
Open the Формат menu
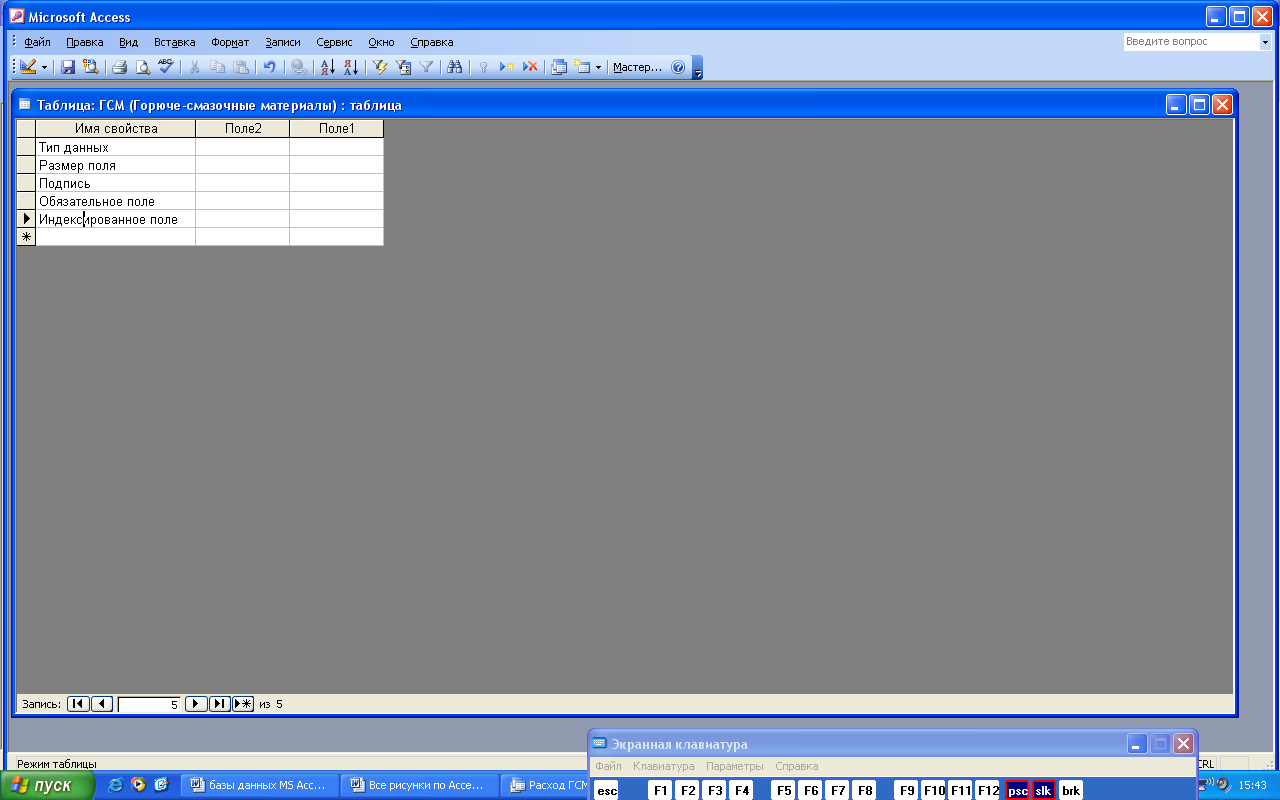coord(230,42)
